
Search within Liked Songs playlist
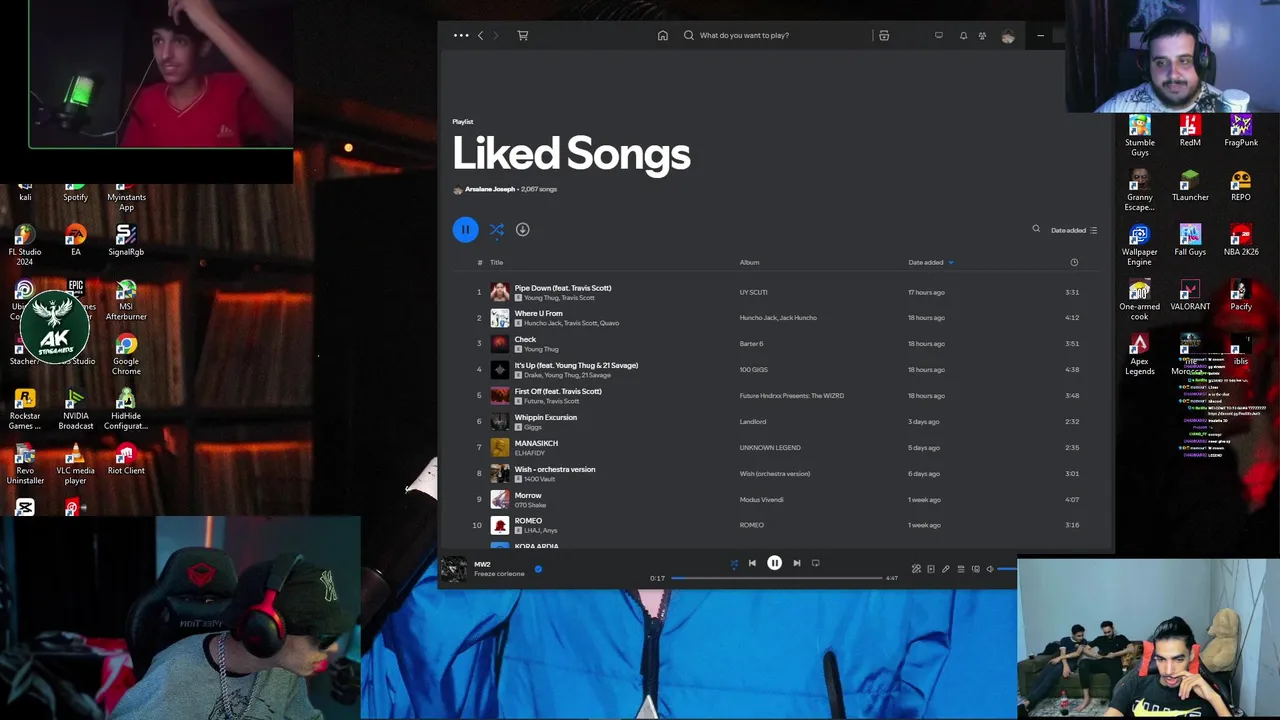tap(1036, 229)
